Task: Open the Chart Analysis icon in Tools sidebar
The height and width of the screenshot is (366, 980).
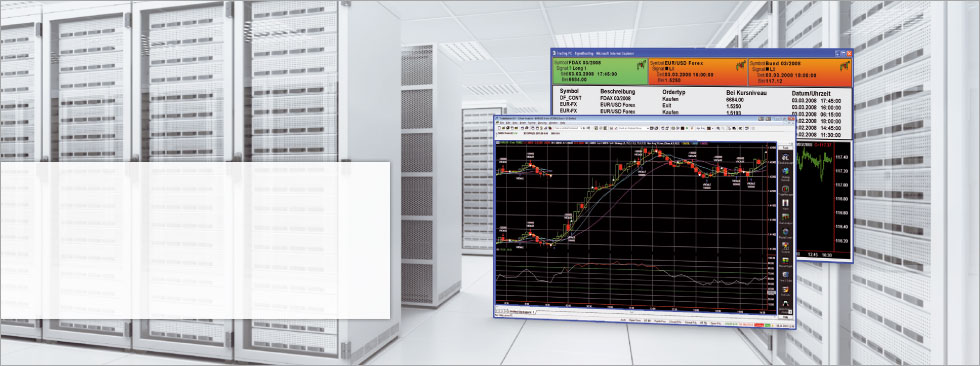Action: point(785,218)
